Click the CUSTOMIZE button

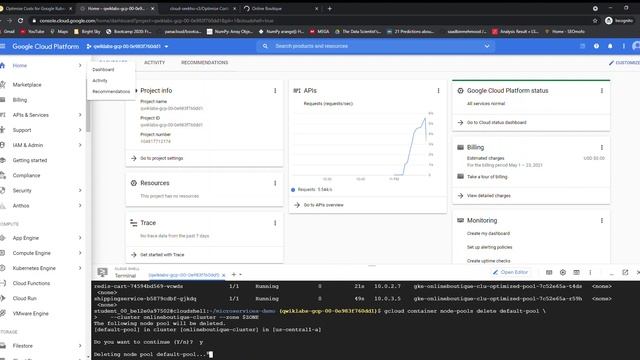[624, 63]
